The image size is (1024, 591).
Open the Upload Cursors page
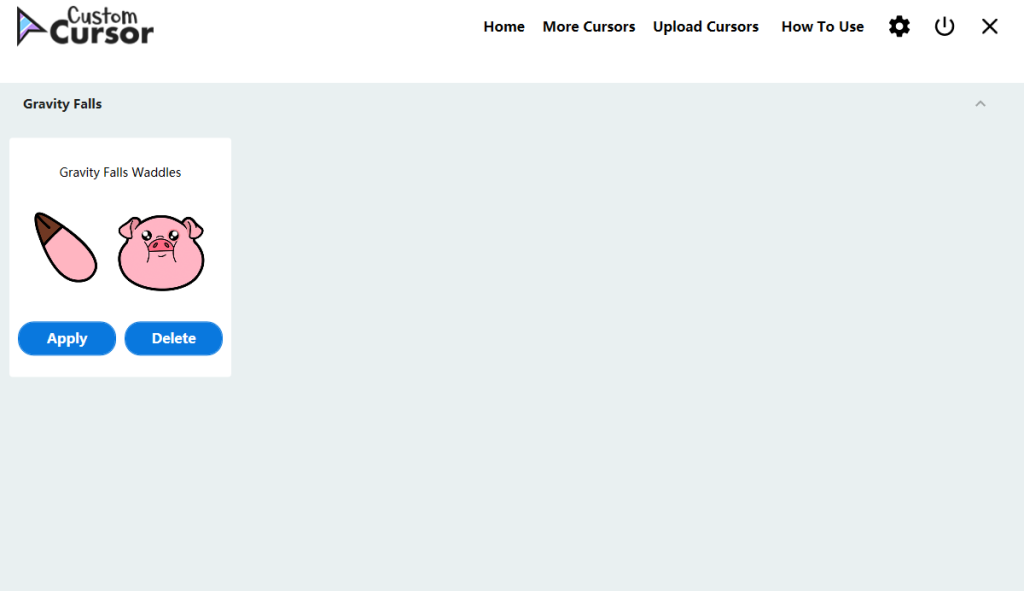click(x=705, y=27)
